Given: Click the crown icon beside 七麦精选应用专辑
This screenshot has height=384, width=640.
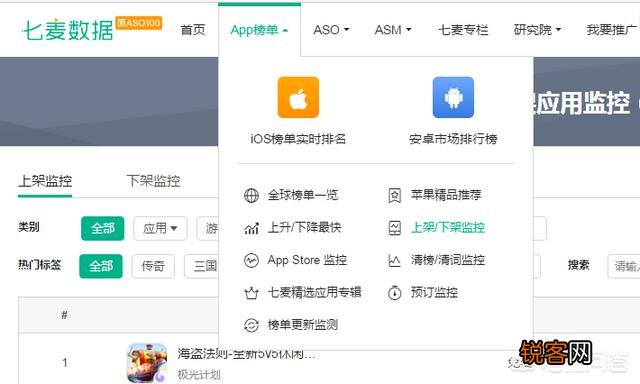Looking at the screenshot, I should (251, 293).
